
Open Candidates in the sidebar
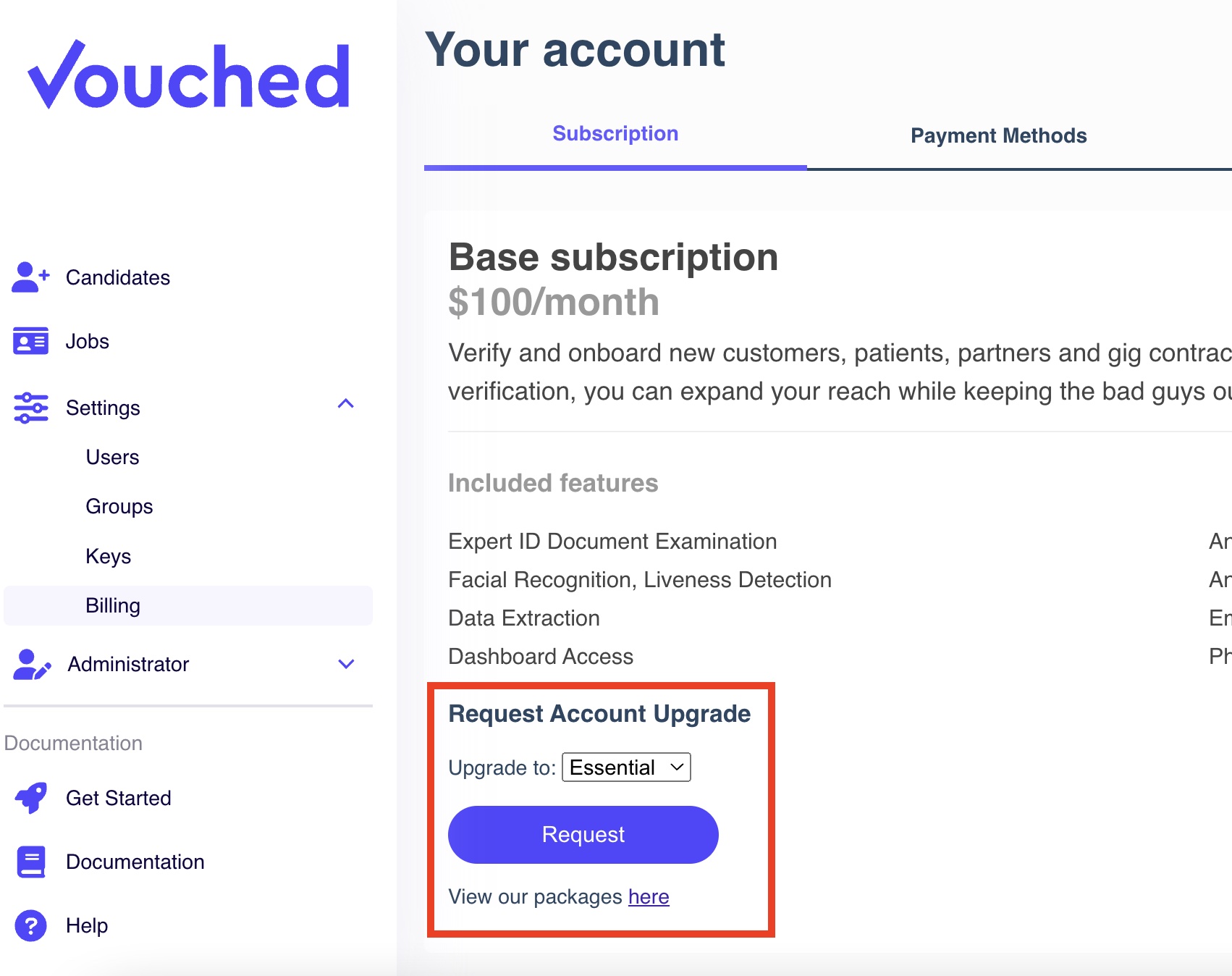point(118,277)
